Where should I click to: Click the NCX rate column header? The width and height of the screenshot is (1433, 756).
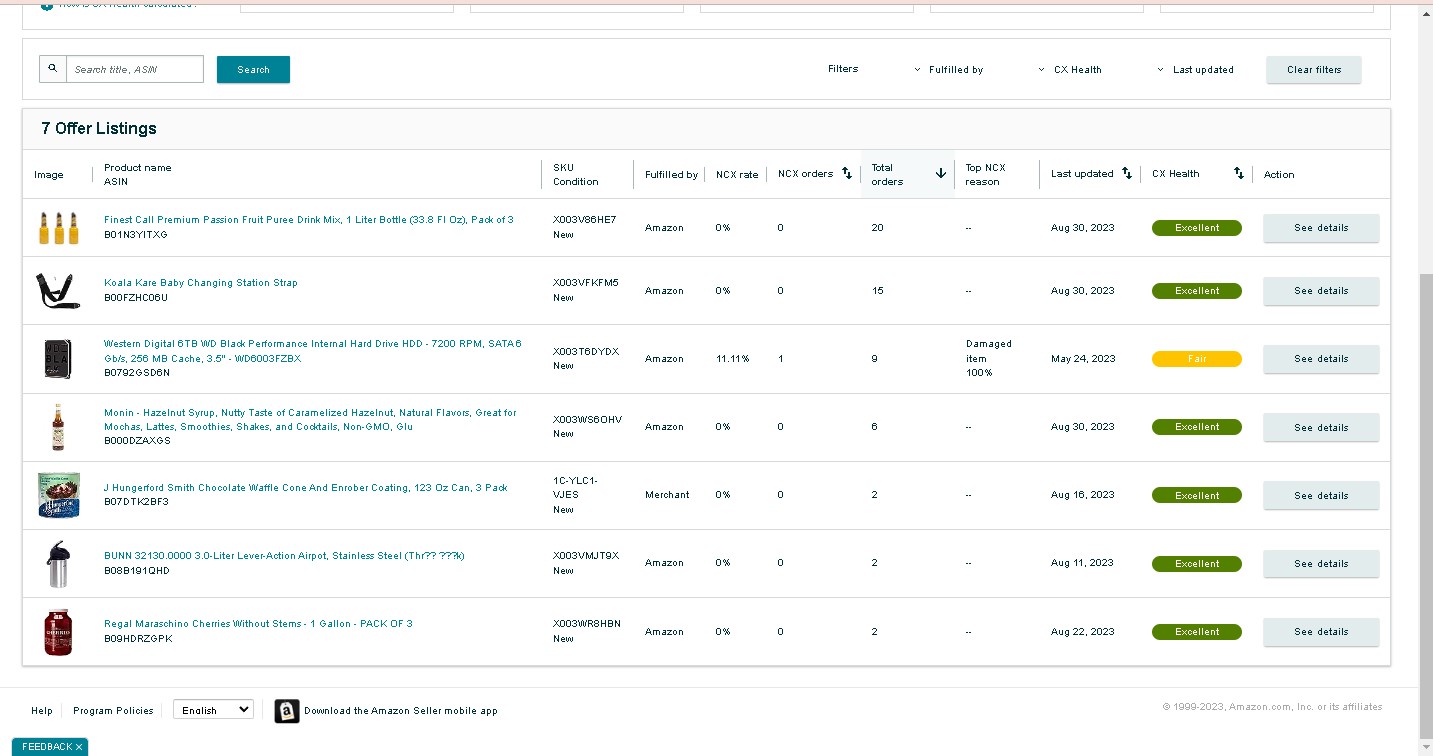(737, 175)
